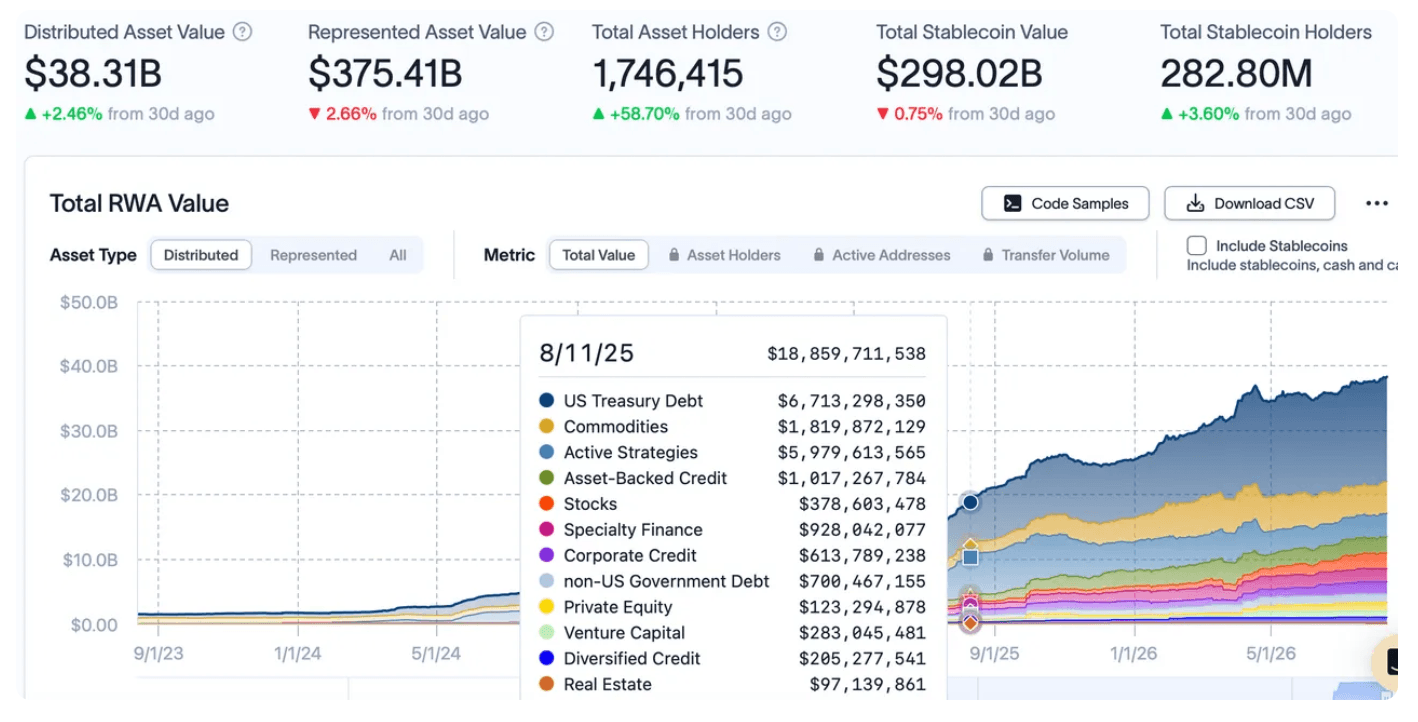
Task: Click the Total Asset Holders help icon
Action: pos(777,32)
